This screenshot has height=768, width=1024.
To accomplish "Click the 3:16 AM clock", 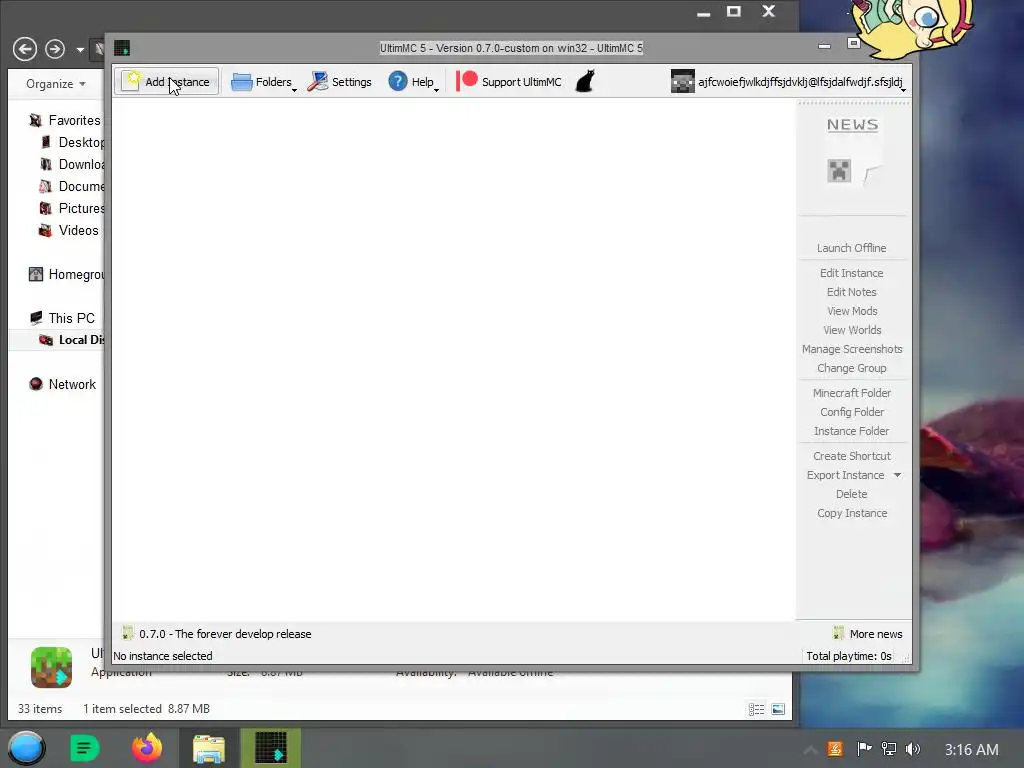I will [x=971, y=750].
